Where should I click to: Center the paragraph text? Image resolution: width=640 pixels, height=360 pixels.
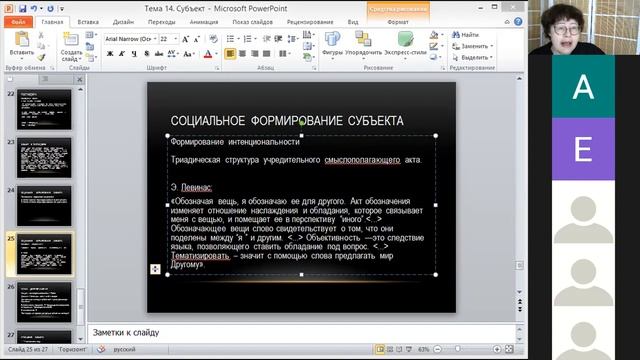[x=242, y=53]
